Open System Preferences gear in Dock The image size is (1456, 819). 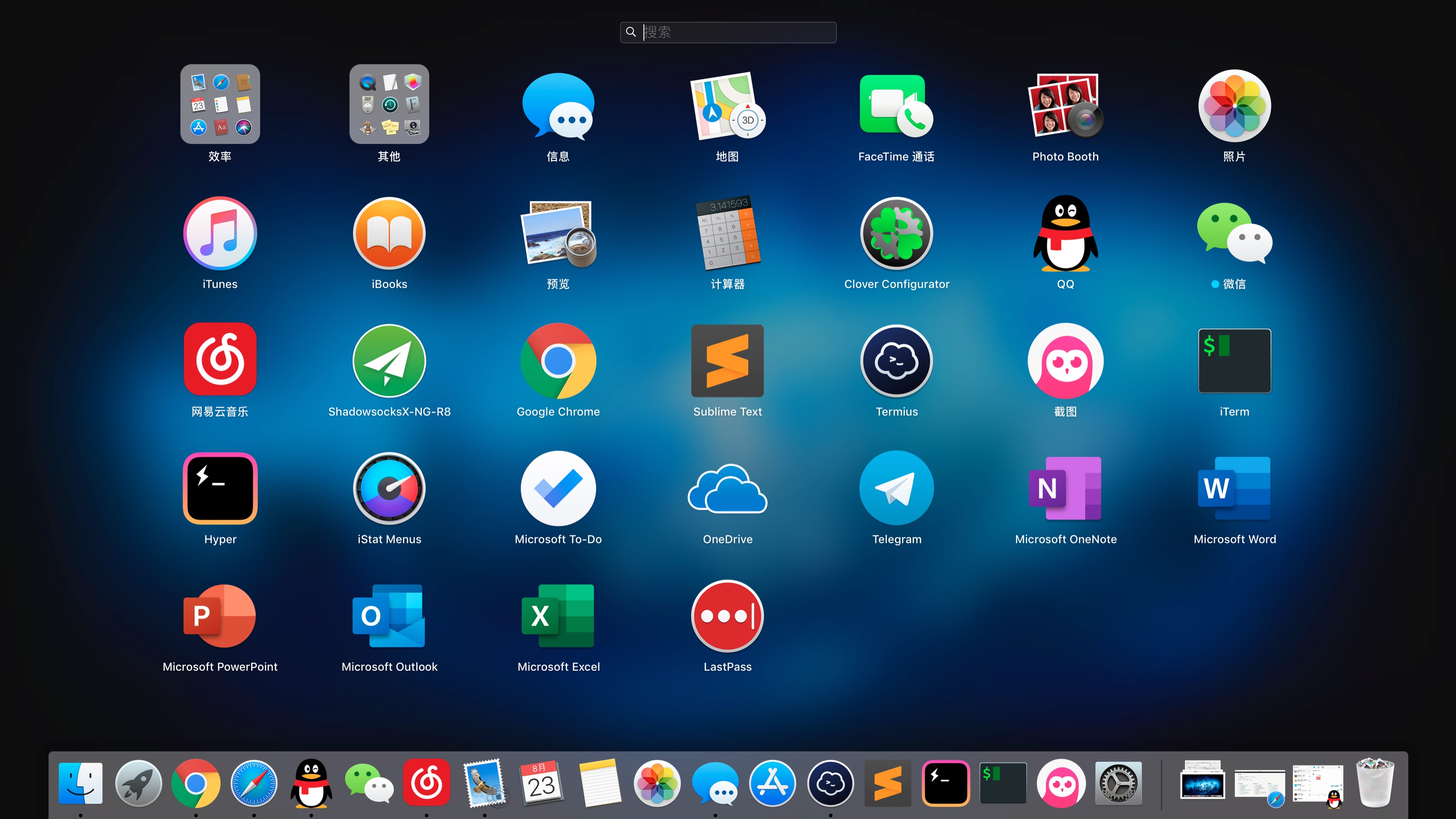1118,783
